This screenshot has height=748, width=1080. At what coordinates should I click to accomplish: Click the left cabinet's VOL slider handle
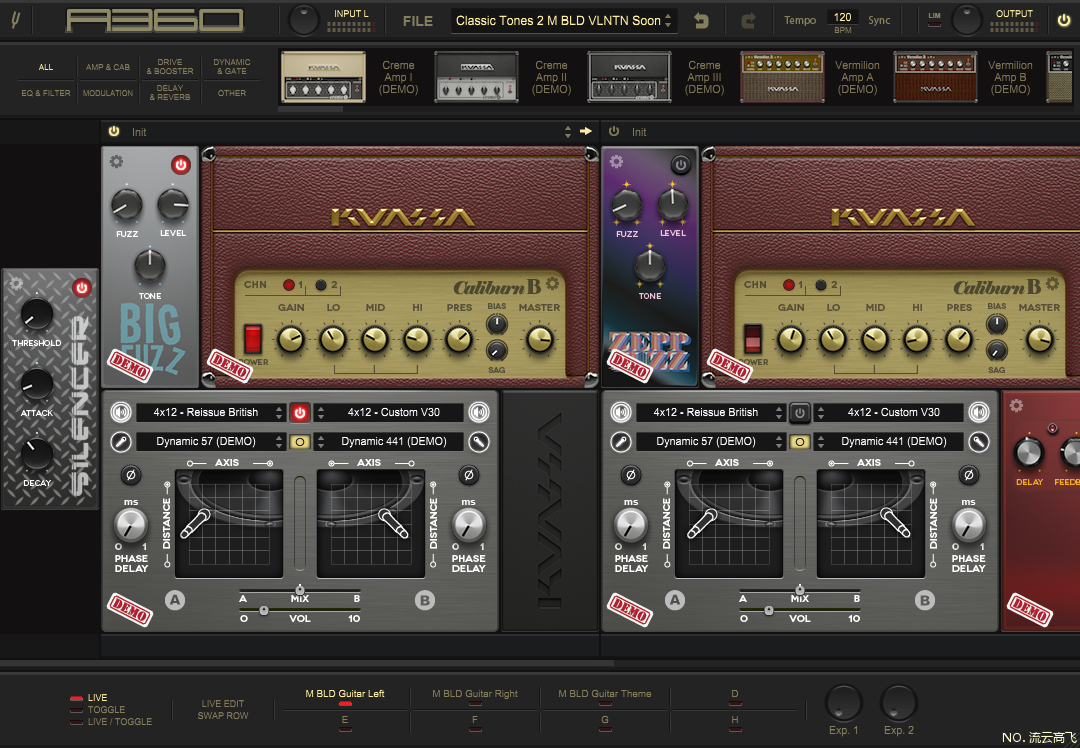(264, 610)
